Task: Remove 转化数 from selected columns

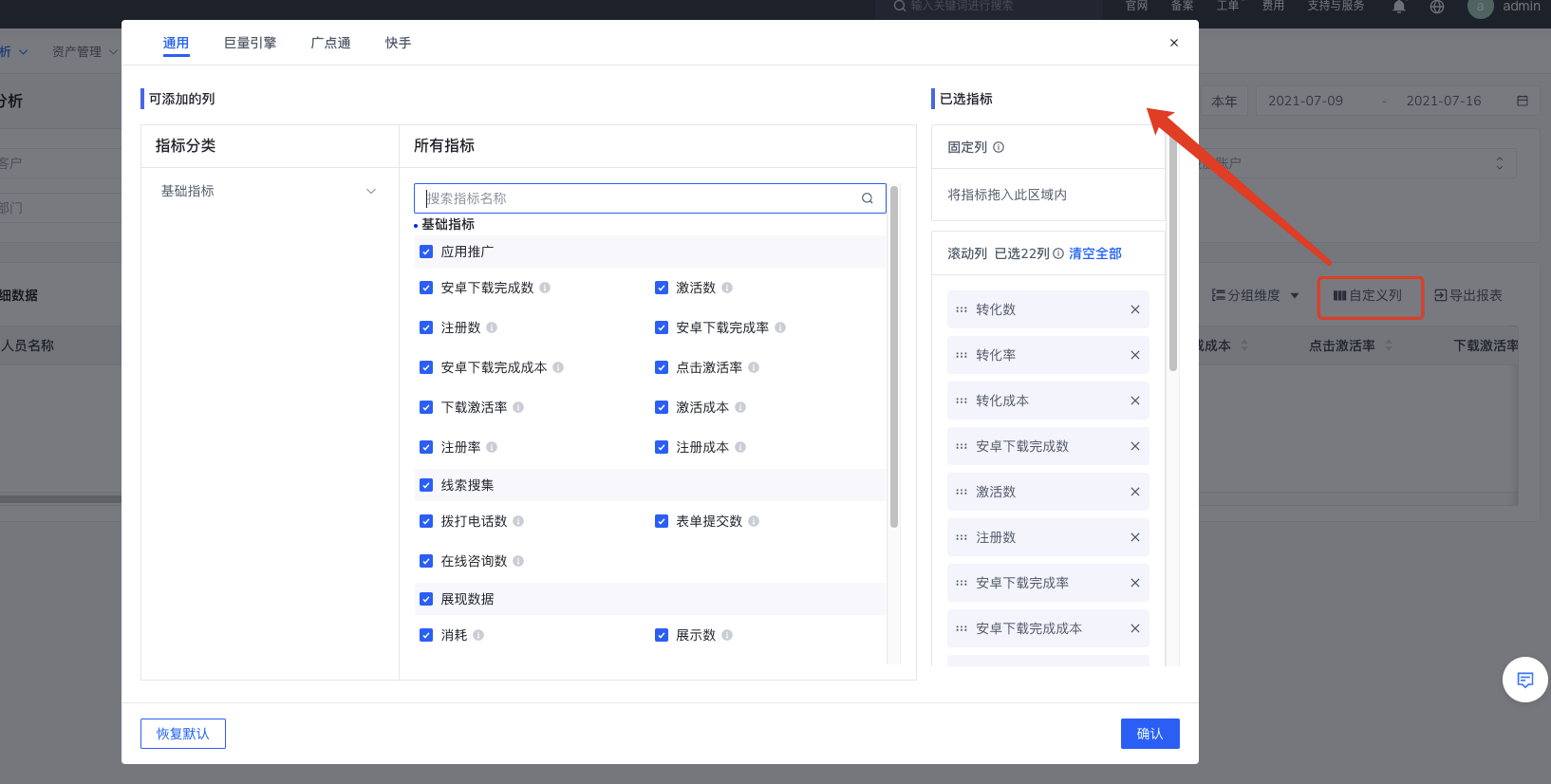Action: click(x=1134, y=309)
